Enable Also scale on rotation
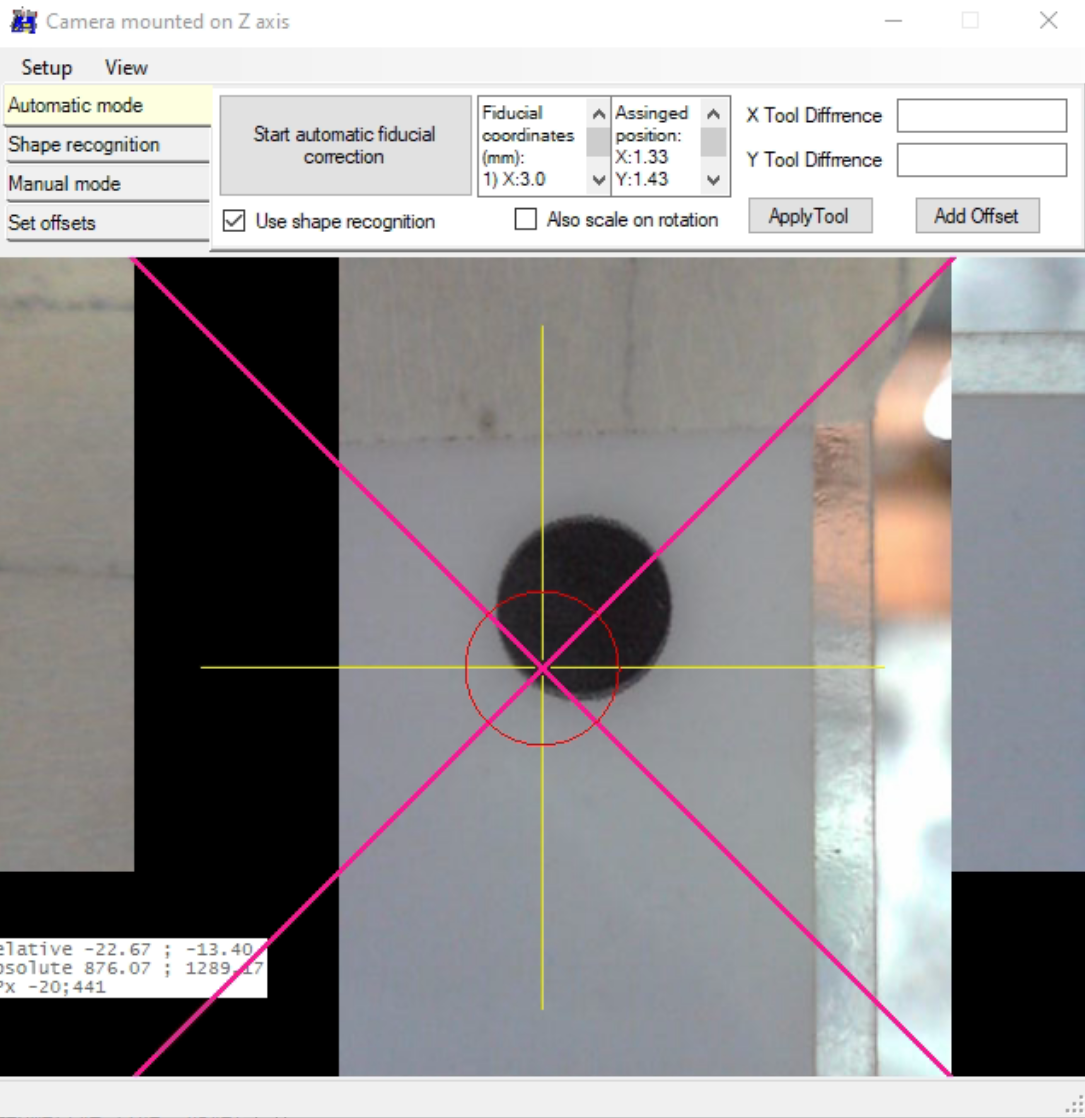1085x1118 pixels. [526, 220]
